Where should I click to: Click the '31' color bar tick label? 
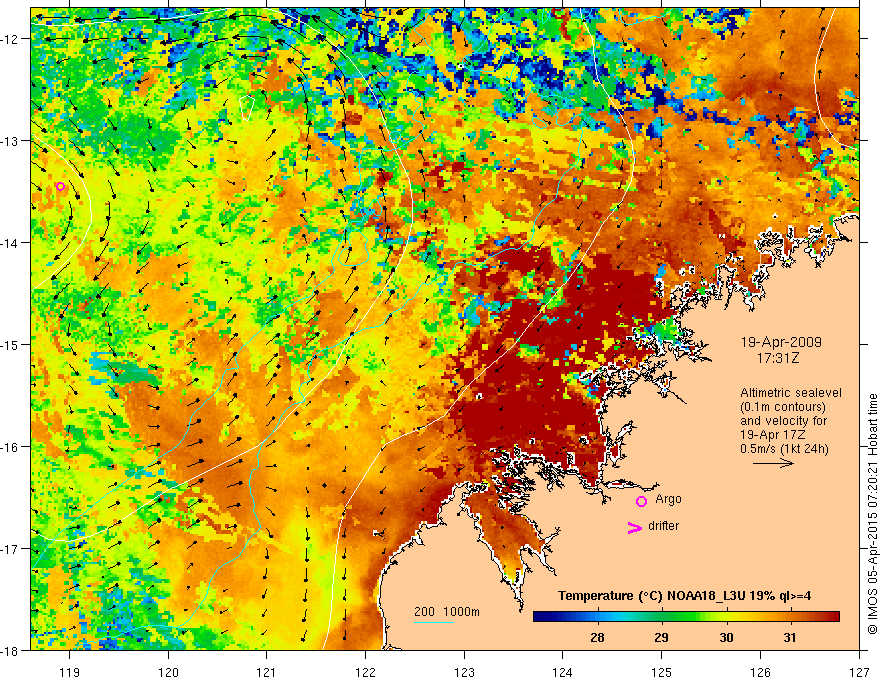point(790,637)
